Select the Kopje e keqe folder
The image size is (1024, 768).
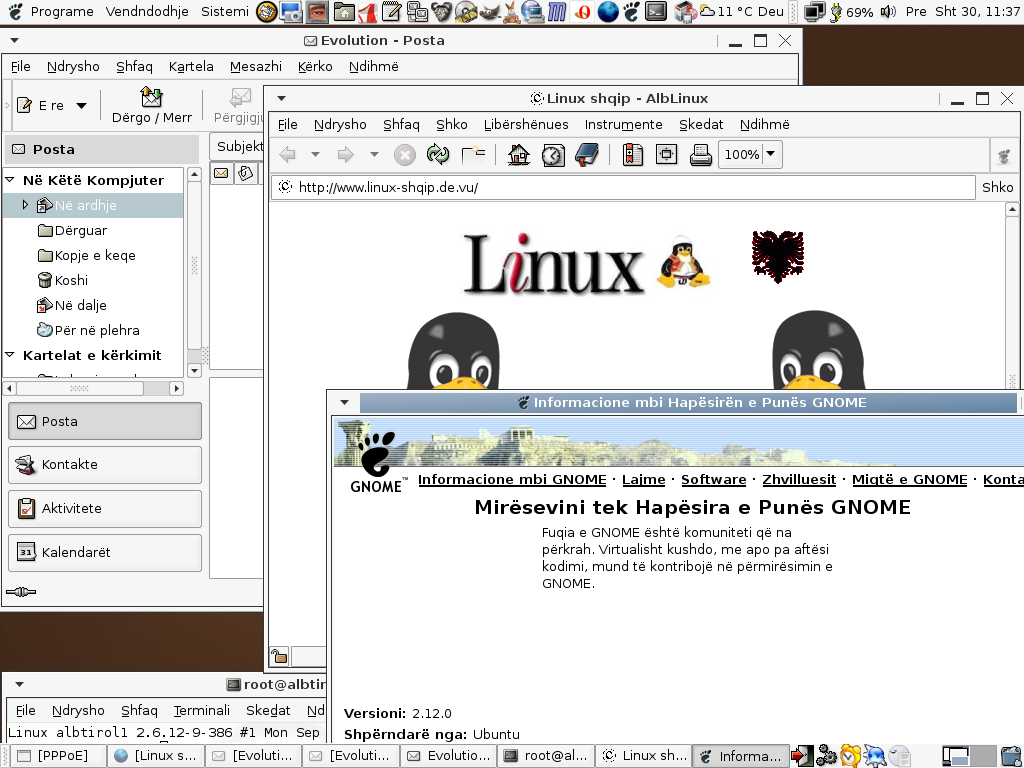(87, 255)
